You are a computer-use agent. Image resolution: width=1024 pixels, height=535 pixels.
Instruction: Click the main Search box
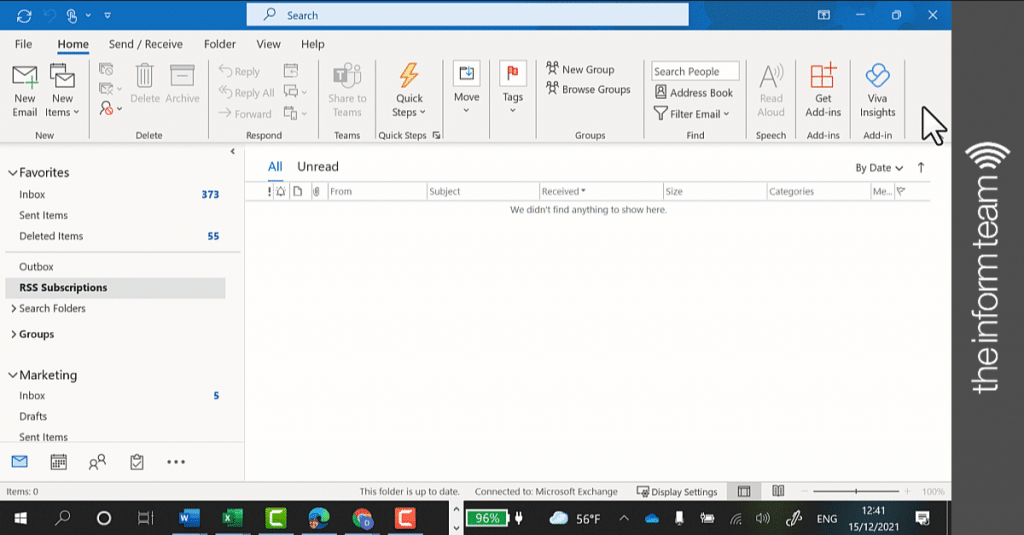468,15
